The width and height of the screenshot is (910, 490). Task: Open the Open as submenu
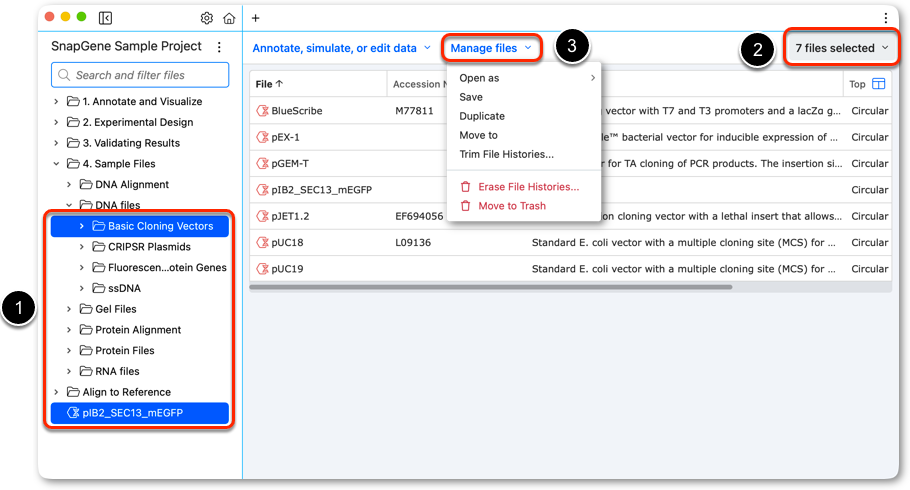point(527,78)
